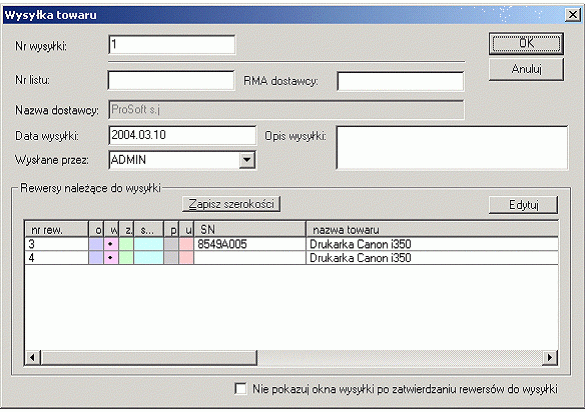Enable 'Nie pokazuj okna wysyłki' checkbox

click(240, 388)
